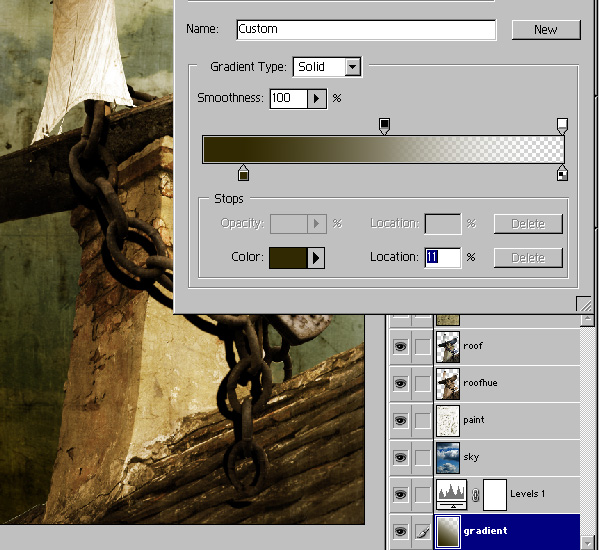The image size is (600, 550).
Task: Select the right end color stop below gradient
Action: (x=562, y=173)
